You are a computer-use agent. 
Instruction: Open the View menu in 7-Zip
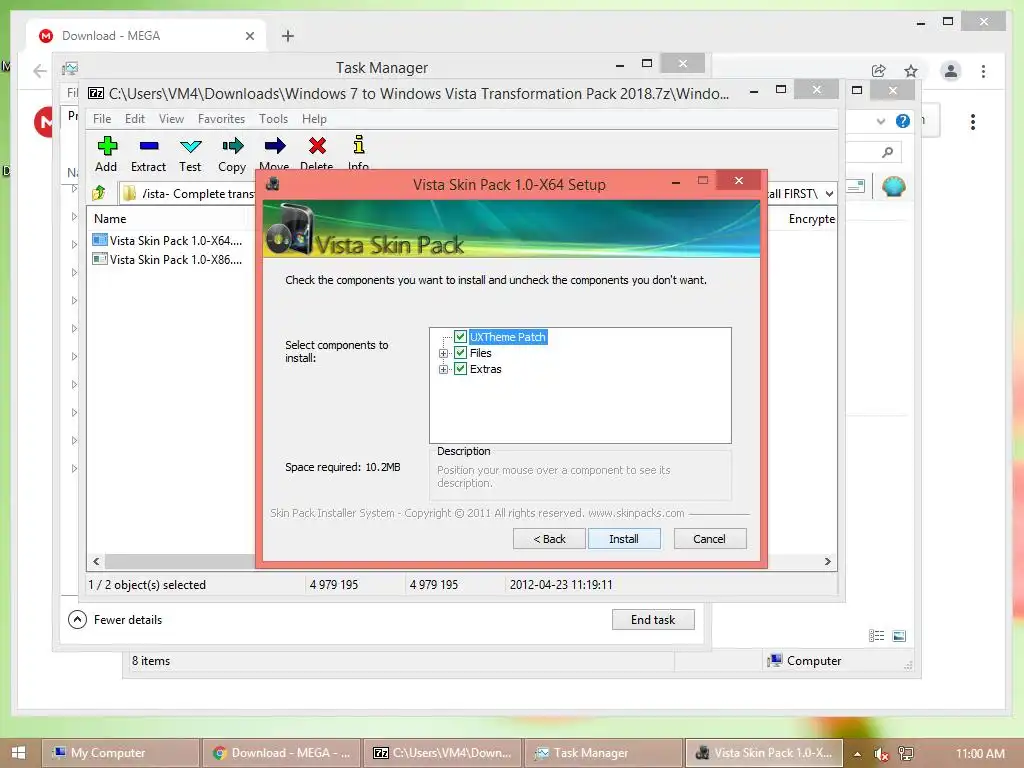171,119
